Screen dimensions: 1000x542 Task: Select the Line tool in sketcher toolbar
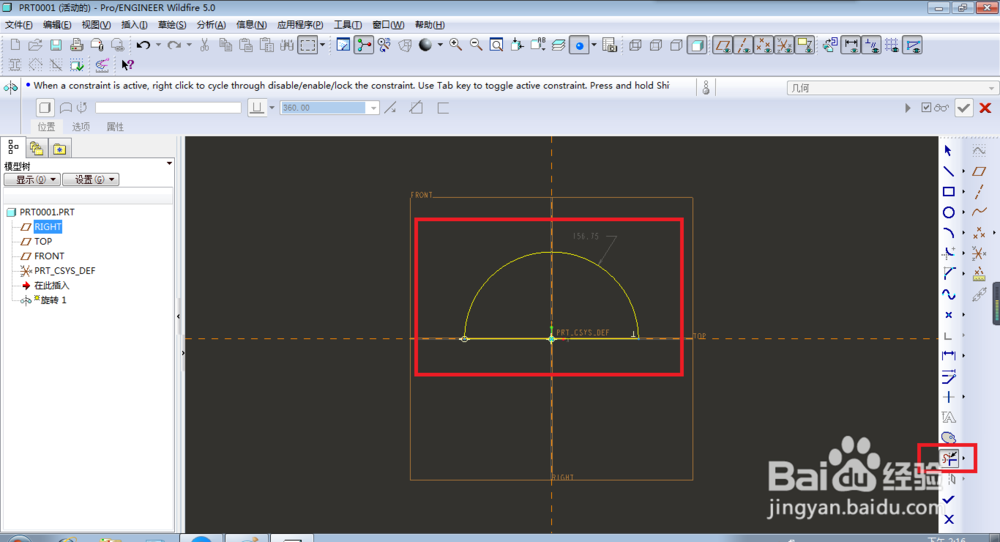(x=948, y=171)
